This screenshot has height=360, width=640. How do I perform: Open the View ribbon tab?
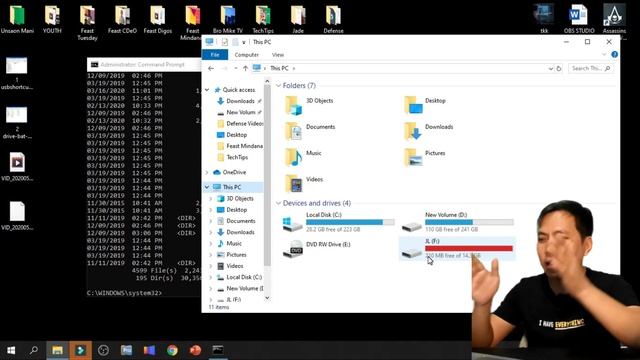(x=278, y=55)
